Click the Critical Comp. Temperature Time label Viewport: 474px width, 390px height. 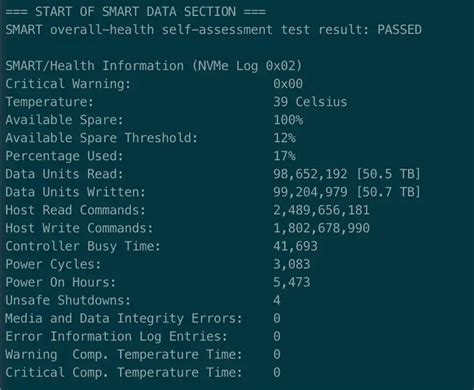pyautogui.click(x=124, y=372)
